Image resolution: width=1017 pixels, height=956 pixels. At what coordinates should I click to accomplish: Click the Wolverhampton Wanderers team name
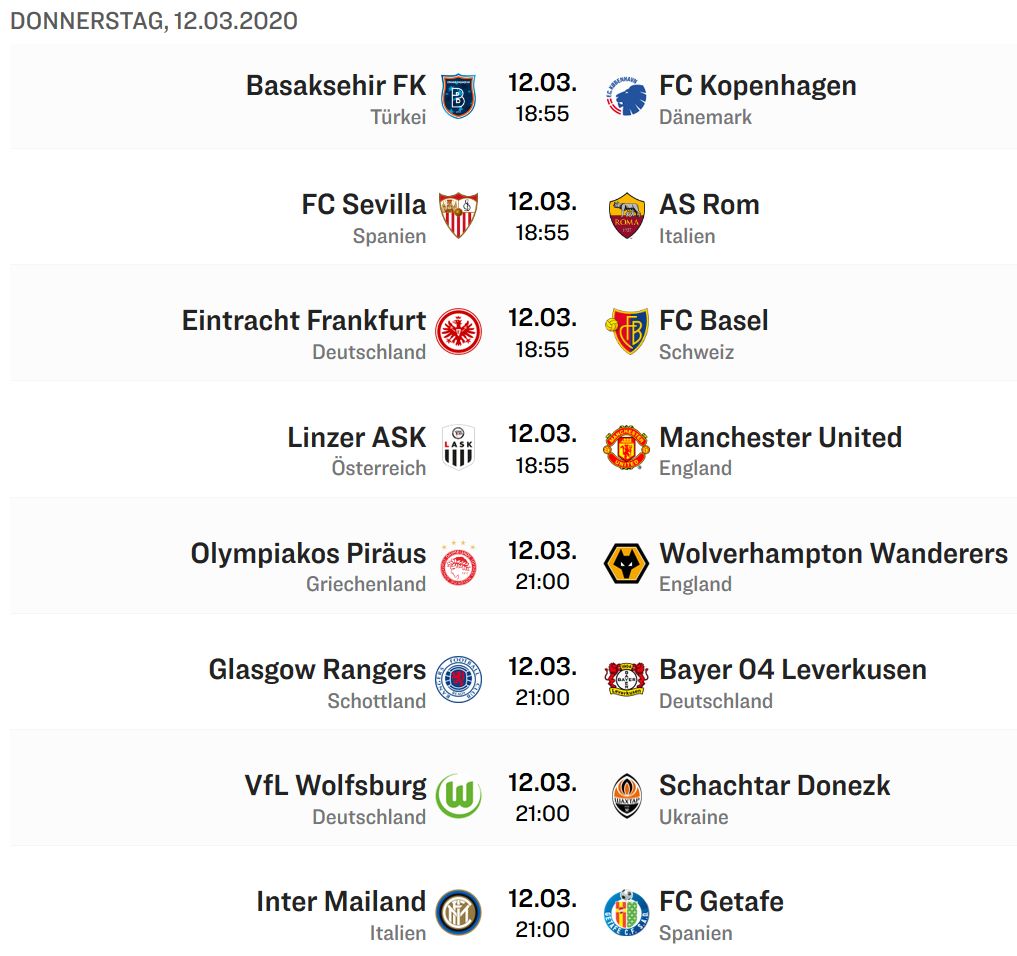[x=833, y=553]
